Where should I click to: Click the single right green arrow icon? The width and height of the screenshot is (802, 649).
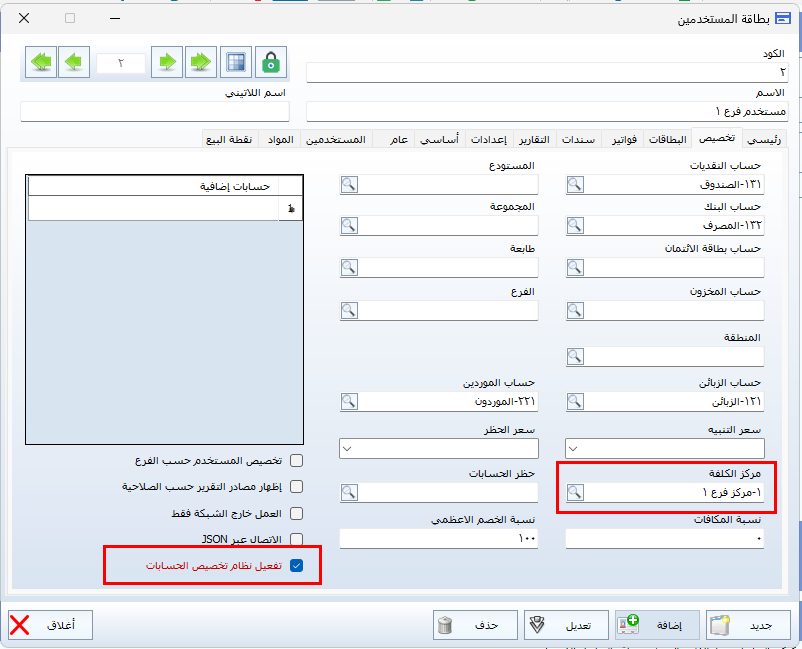167,62
